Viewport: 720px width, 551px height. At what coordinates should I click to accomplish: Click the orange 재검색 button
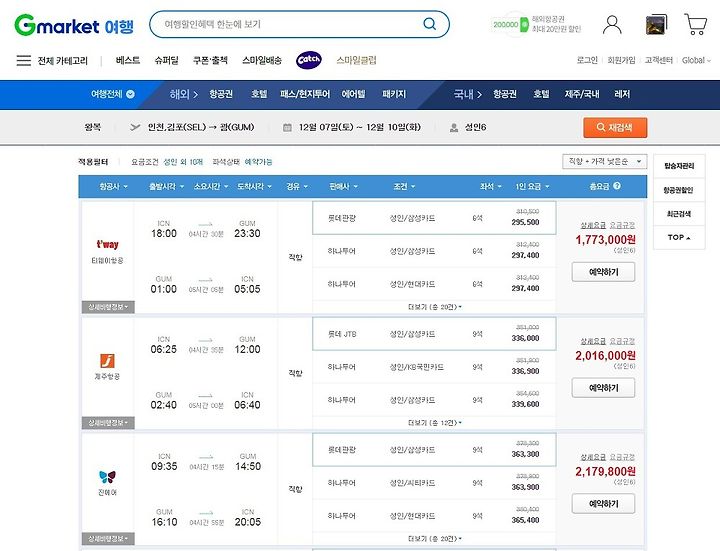[615, 128]
